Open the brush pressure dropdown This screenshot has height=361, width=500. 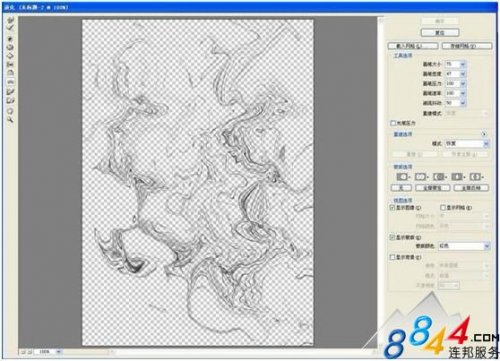pyautogui.click(x=463, y=83)
